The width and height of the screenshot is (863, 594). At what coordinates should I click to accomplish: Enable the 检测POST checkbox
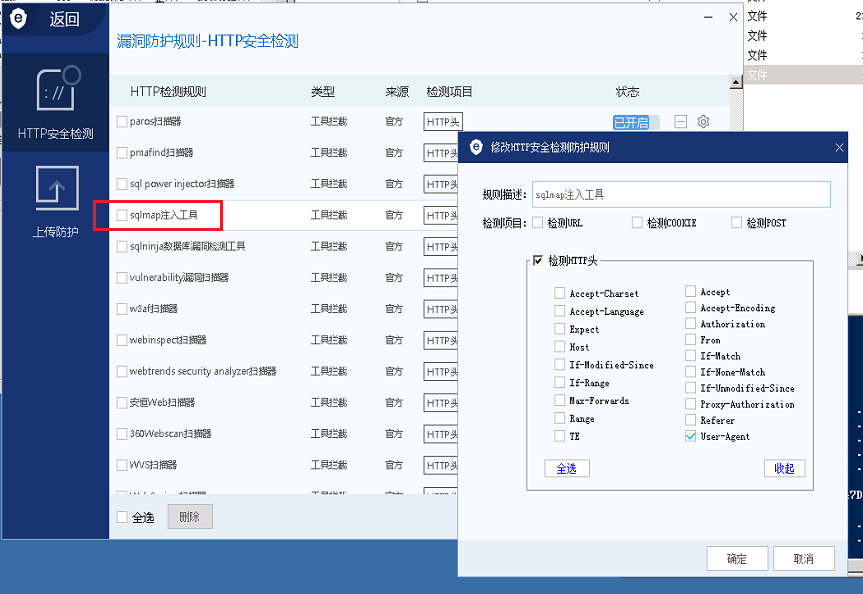736,222
